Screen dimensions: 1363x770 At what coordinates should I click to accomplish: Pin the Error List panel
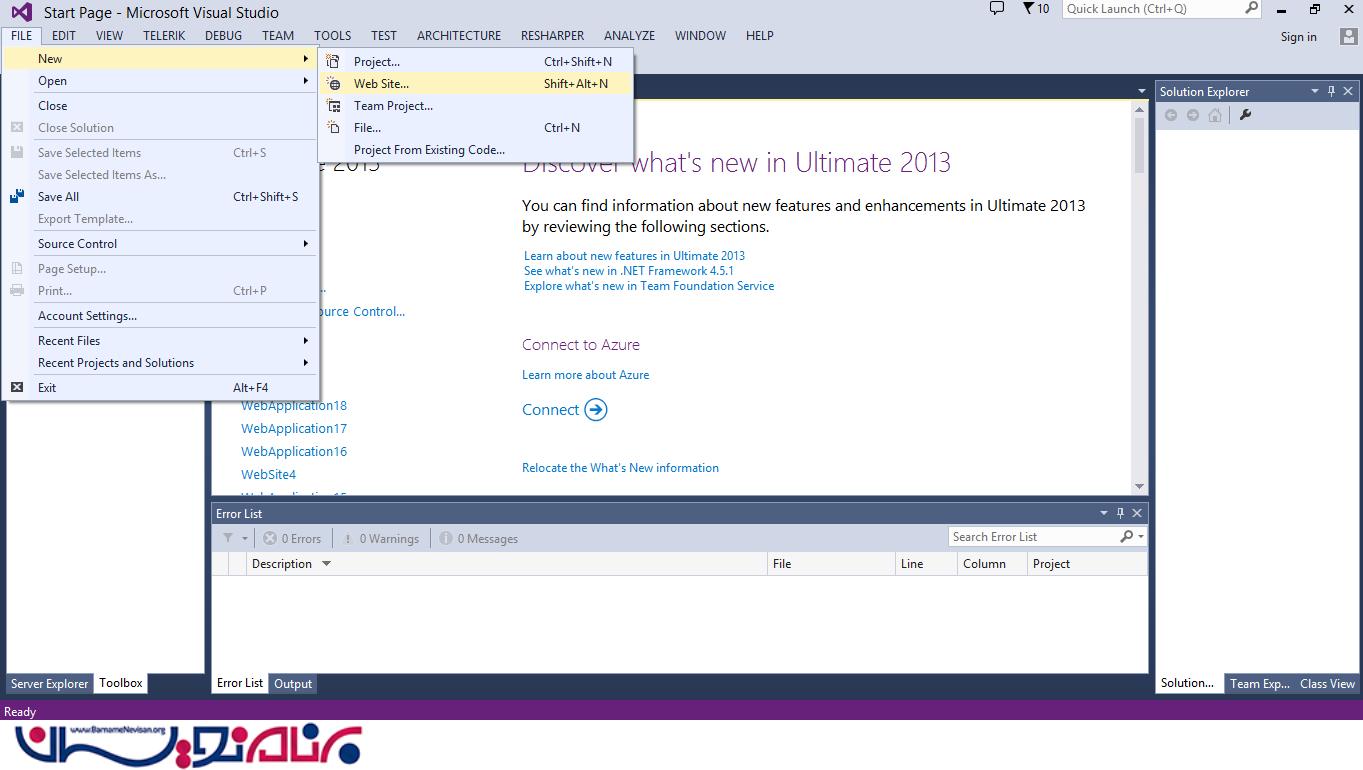tap(1120, 513)
